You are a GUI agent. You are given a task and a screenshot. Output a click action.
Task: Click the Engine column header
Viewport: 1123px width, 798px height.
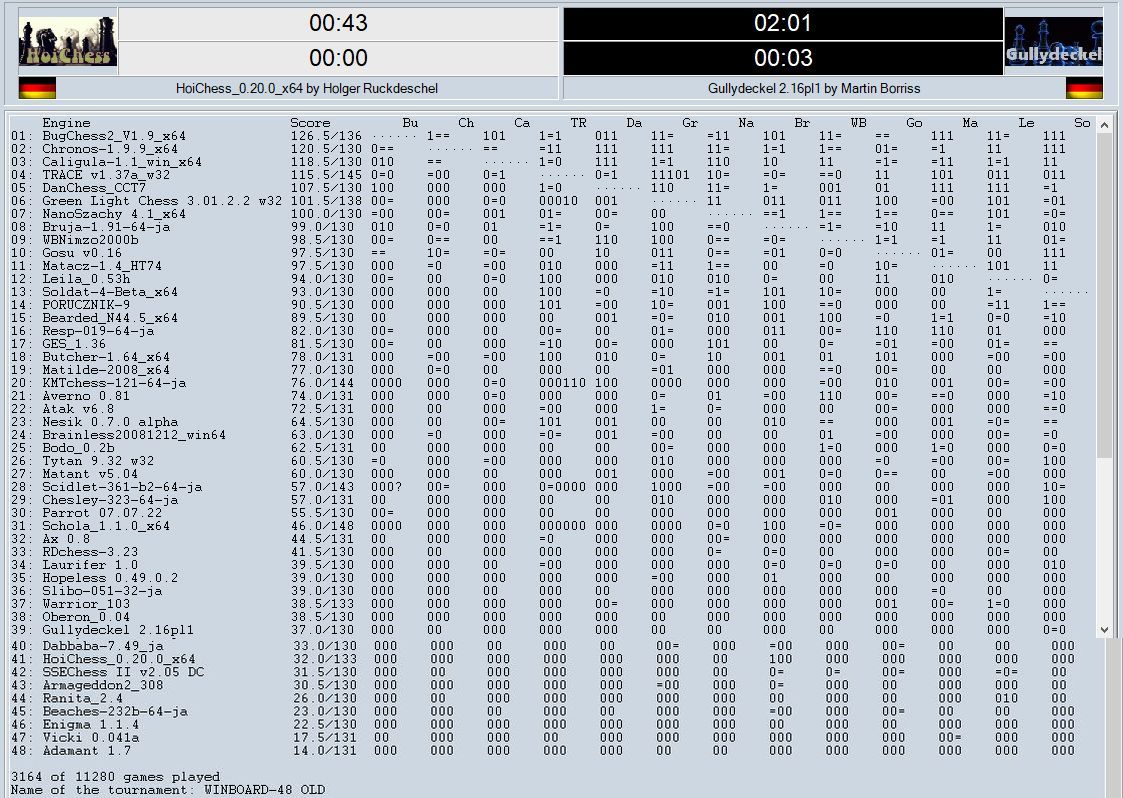(67, 123)
